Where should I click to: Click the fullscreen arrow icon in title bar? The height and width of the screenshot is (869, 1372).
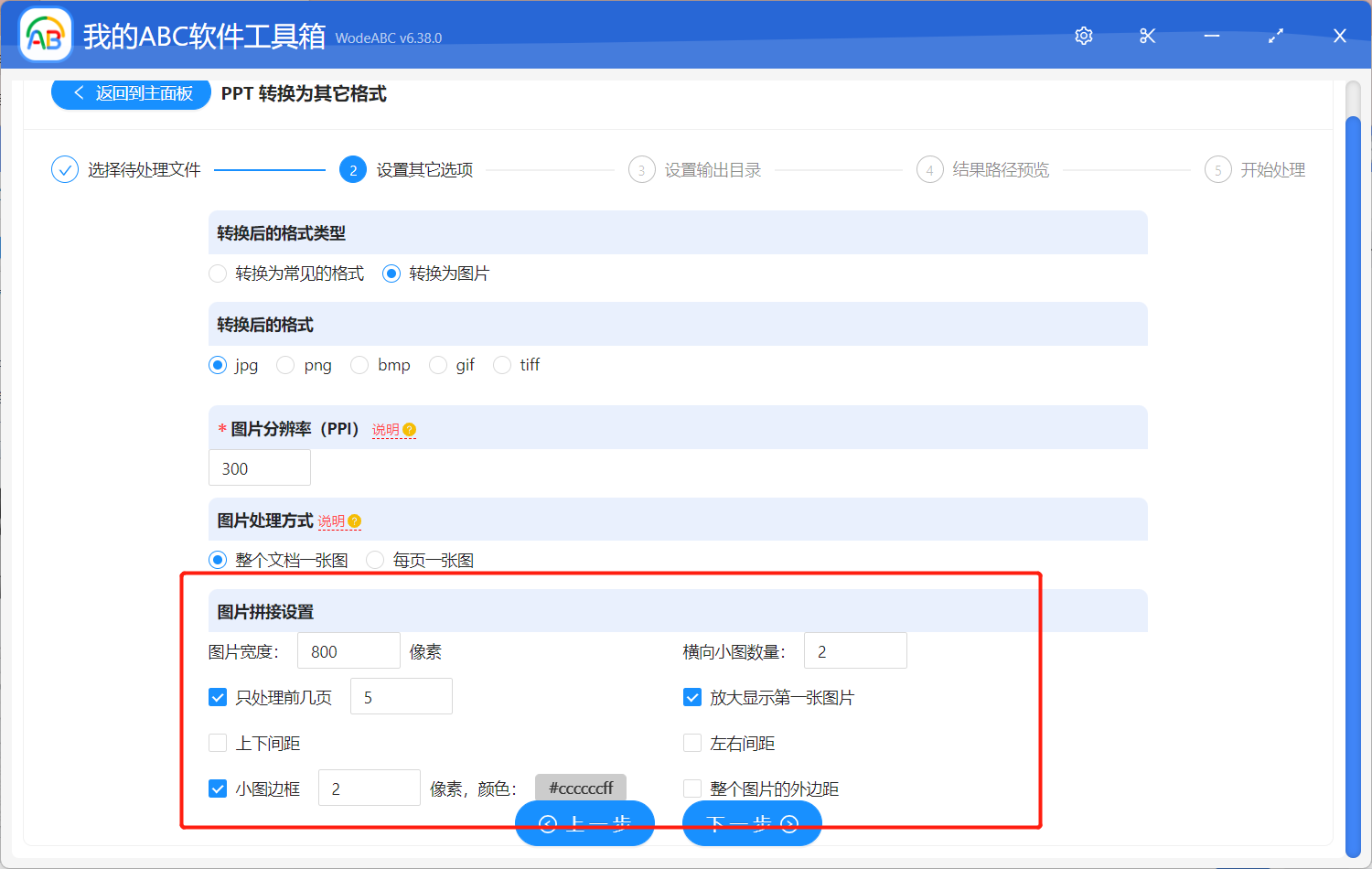[1275, 35]
